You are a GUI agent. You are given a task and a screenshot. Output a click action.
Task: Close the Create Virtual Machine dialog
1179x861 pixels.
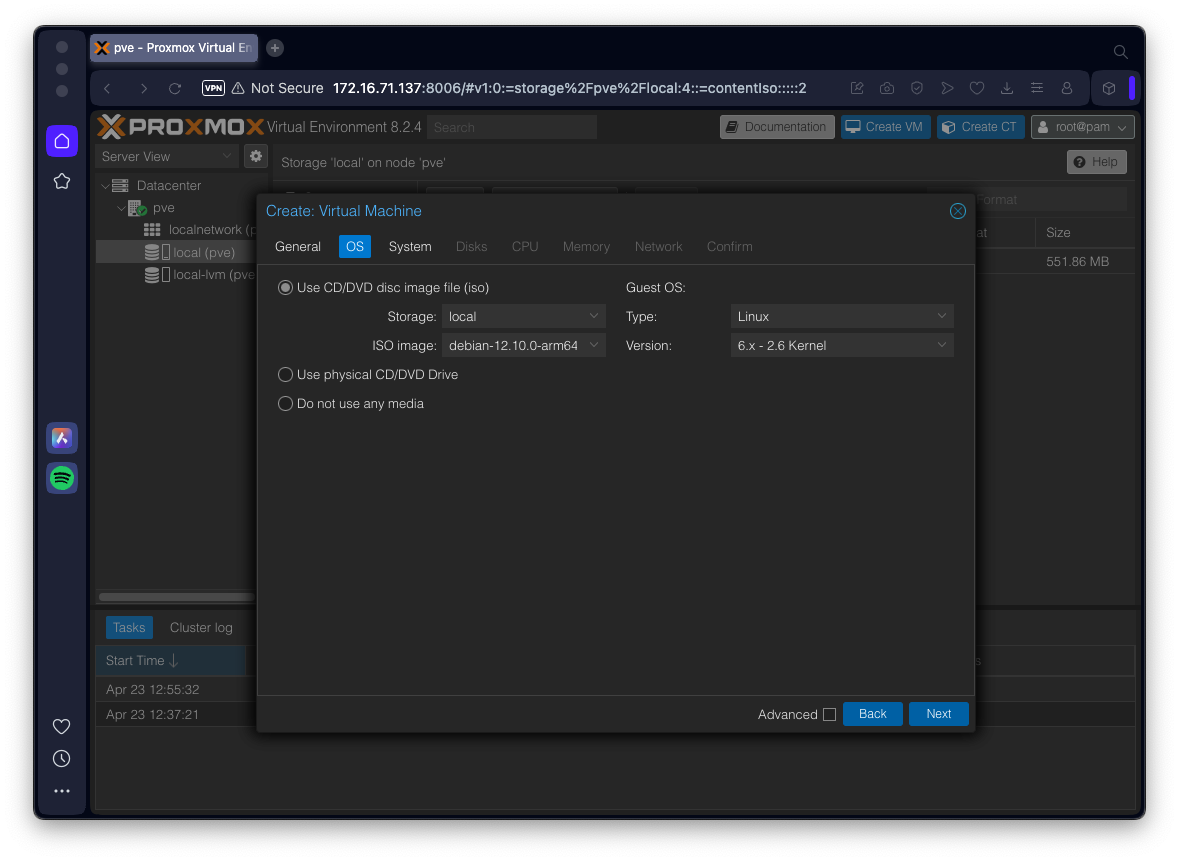pyautogui.click(x=957, y=211)
